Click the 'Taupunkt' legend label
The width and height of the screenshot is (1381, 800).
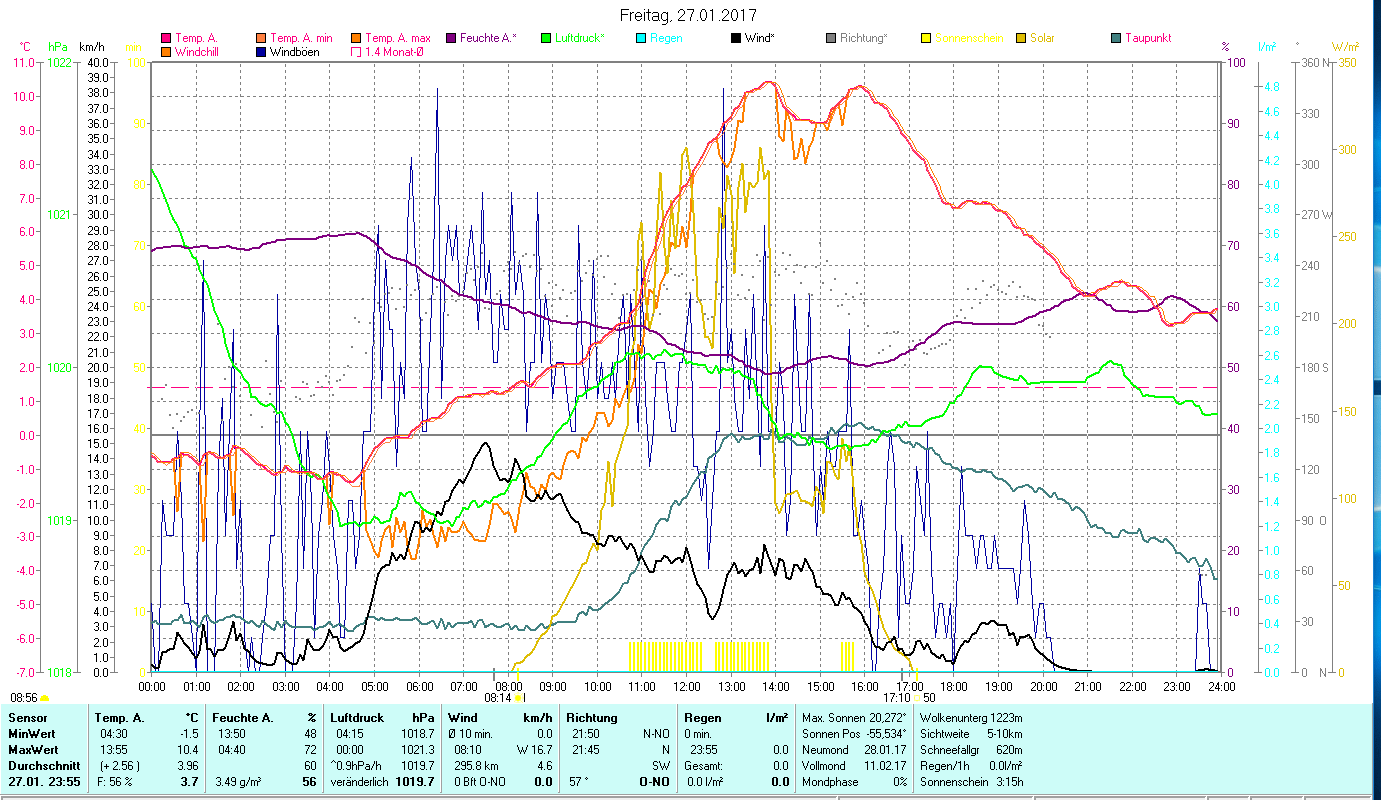tap(1147, 38)
